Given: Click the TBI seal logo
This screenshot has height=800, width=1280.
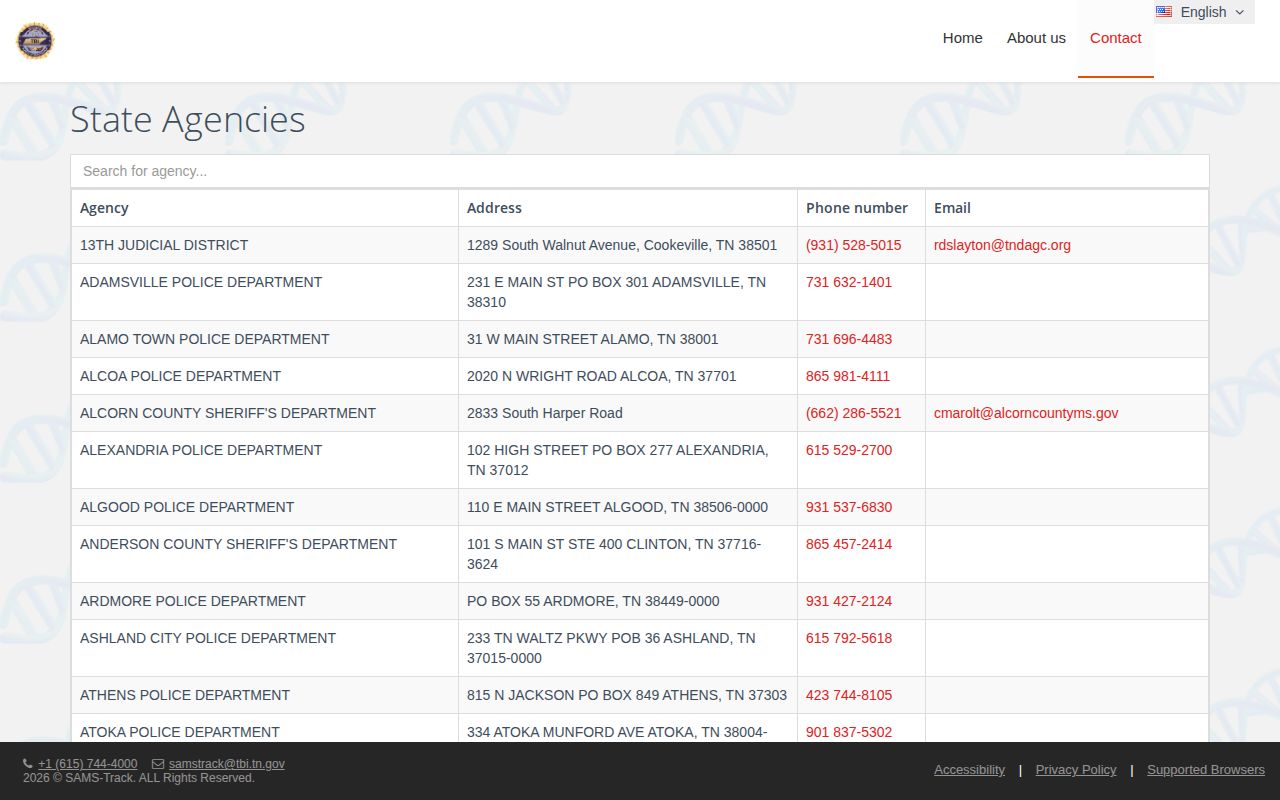Looking at the screenshot, I should click(35, 41).
